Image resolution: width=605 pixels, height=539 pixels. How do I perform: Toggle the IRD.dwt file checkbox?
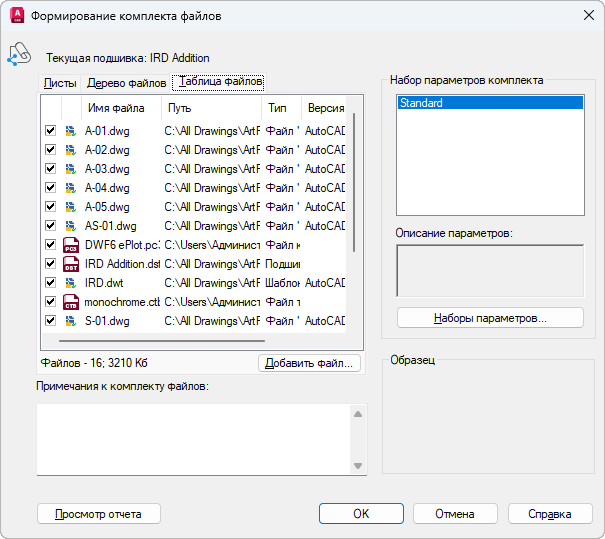point(50,283)
